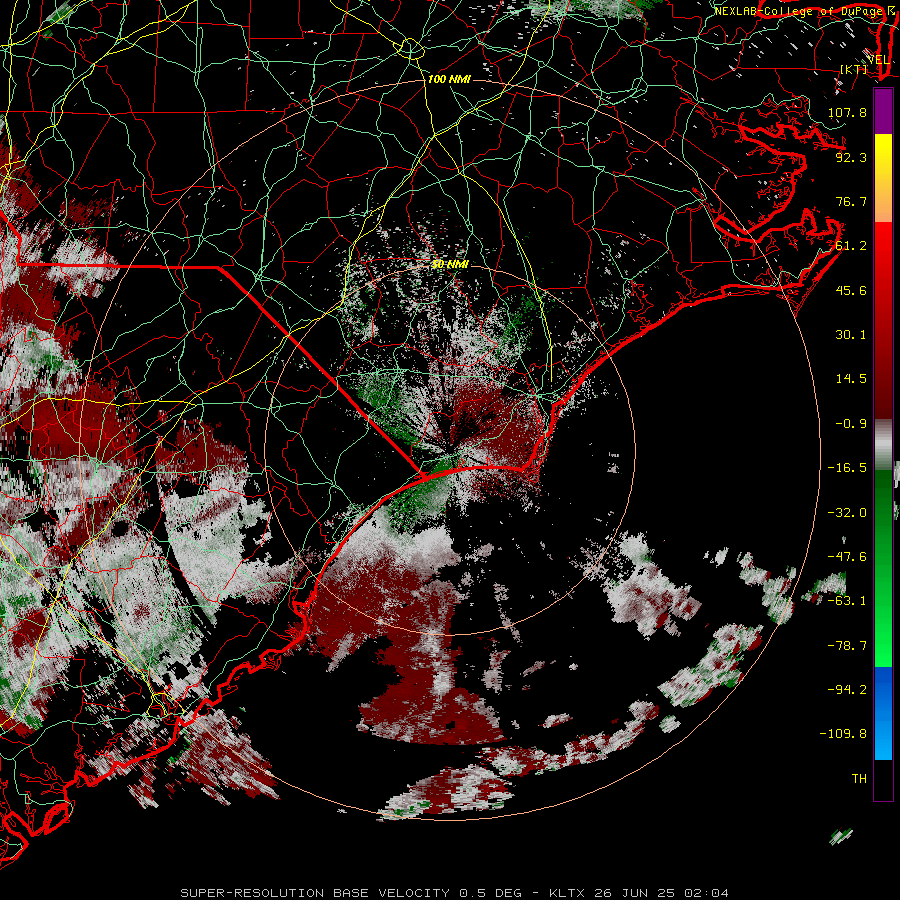Click the -47.6 velocity scale value

847,557
